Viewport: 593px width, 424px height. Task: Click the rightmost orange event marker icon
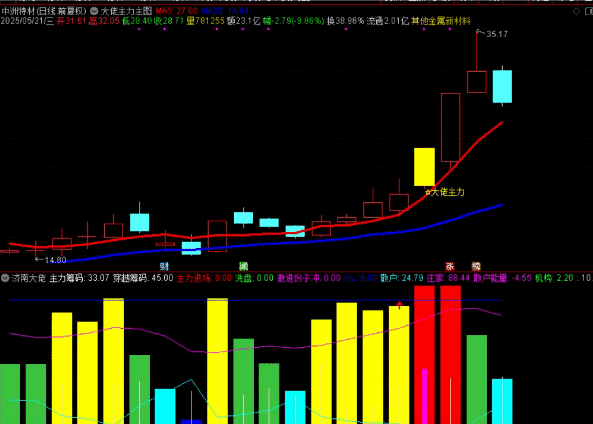tap(476, 266)
